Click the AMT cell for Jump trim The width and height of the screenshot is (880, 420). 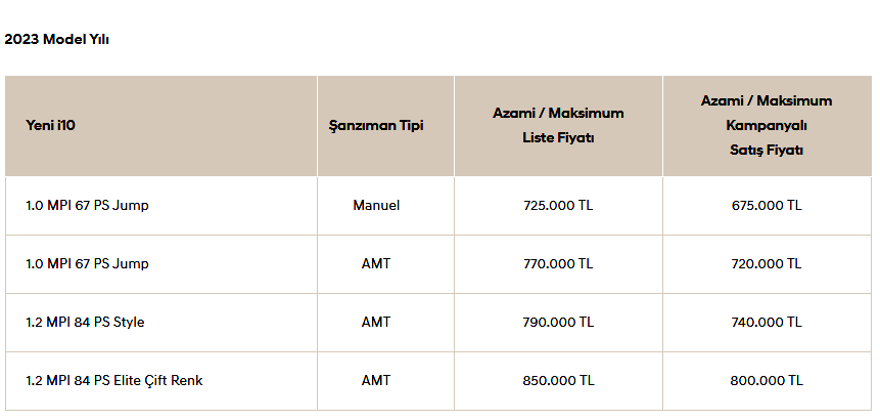pyautogui.click(x=376, y=264)
